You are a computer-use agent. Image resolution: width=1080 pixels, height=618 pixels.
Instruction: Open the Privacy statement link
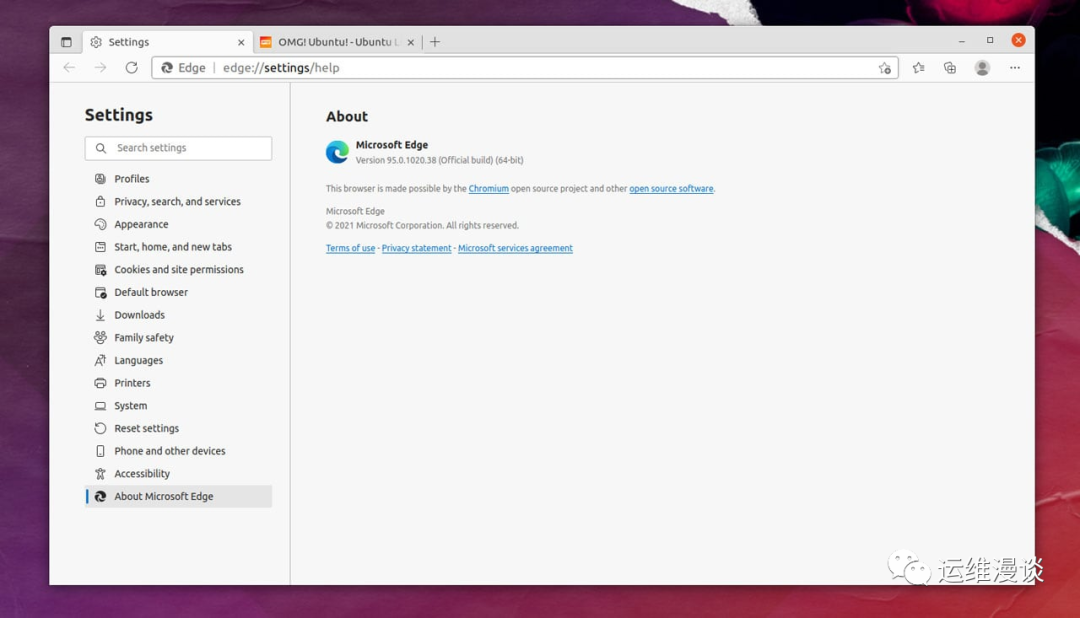pyautogui.click(x=416, y=248)
